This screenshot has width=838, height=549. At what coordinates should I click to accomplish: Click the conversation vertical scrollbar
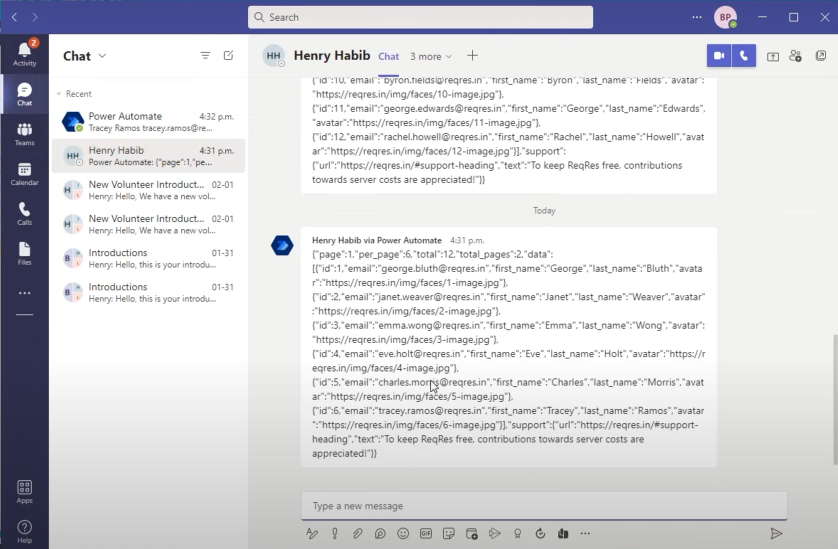click(x=834, y=399)
